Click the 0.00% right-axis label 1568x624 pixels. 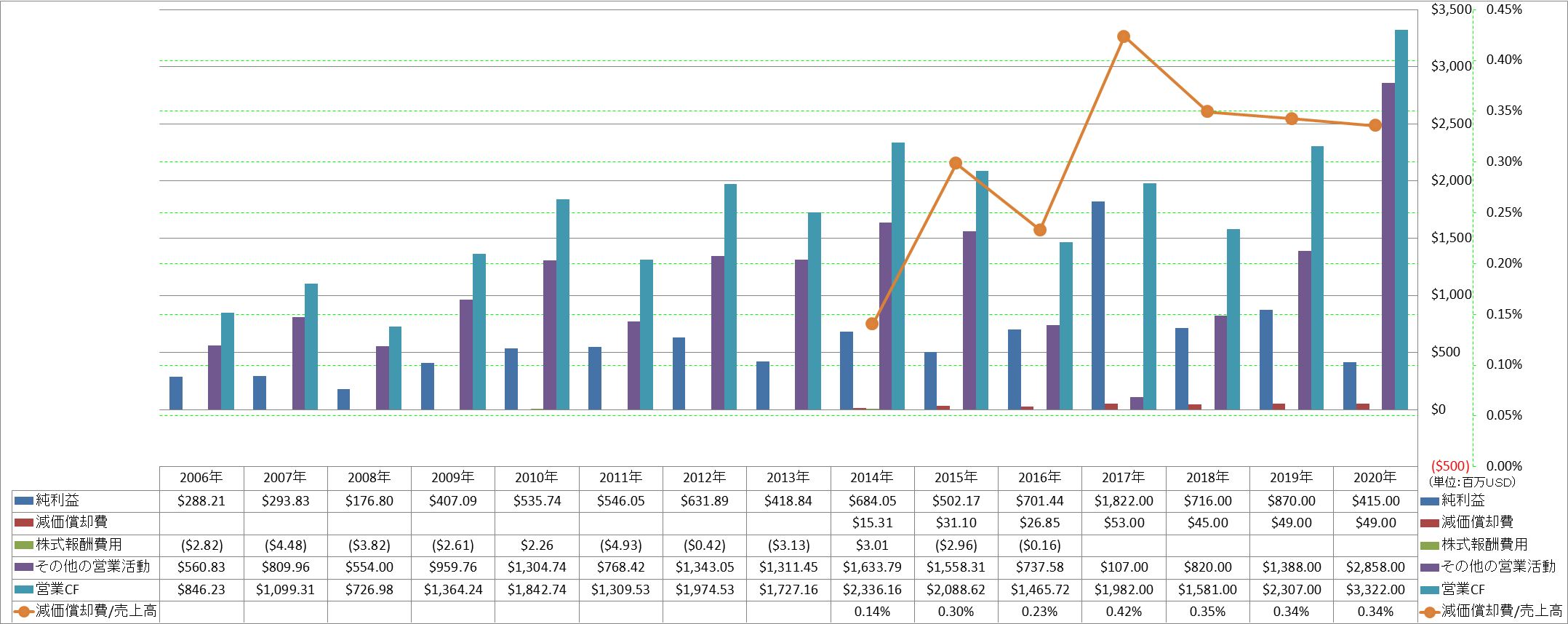pos(1504,466)
